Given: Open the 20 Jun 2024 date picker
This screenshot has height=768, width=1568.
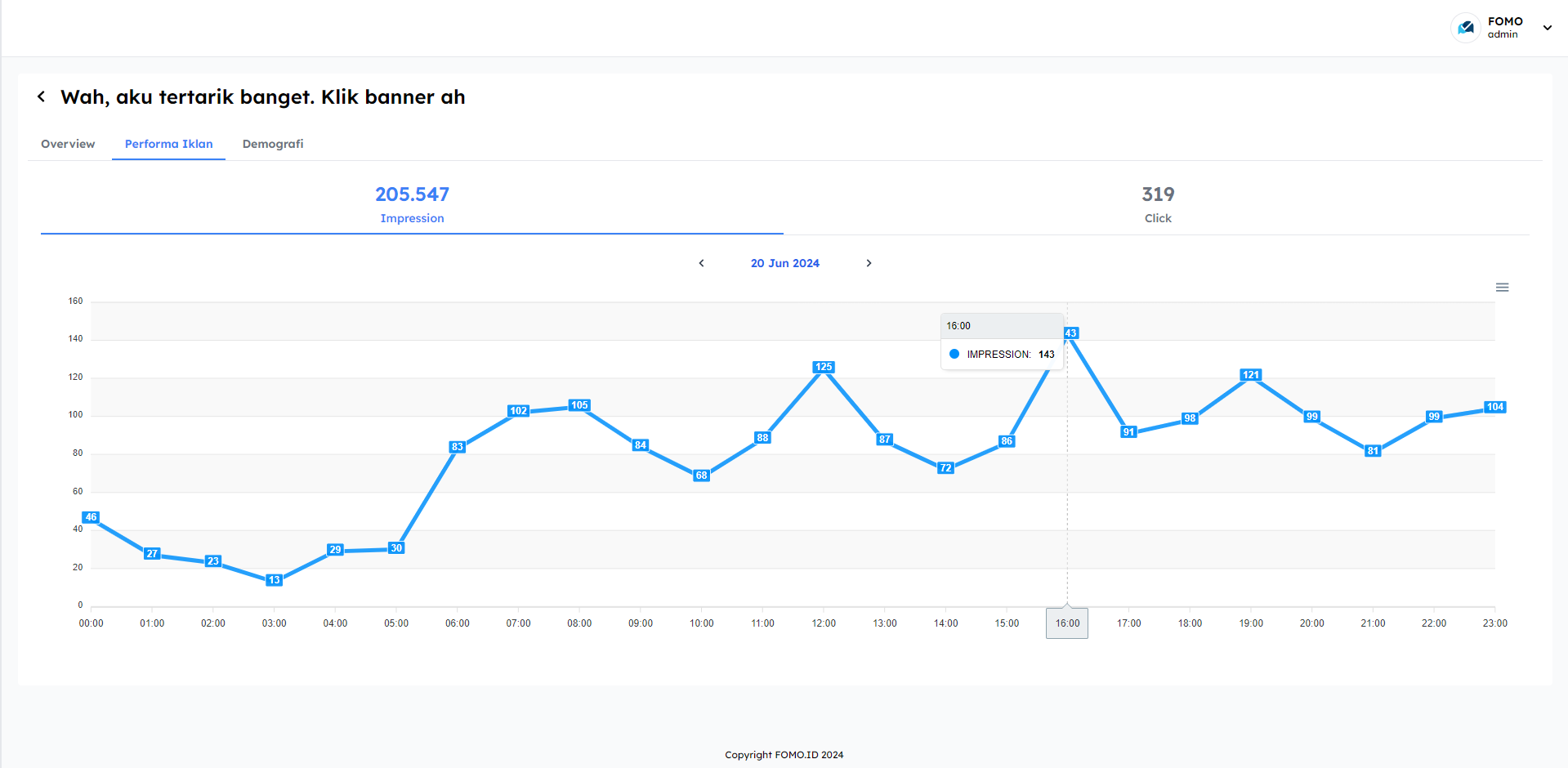Looking at the screenshot, I should point(784,263).
